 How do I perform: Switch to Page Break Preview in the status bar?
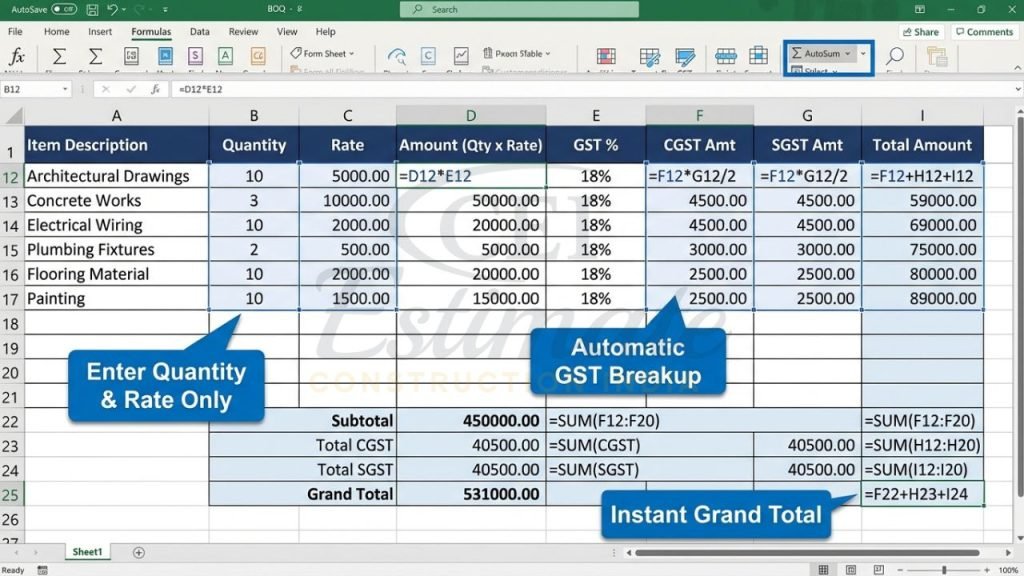pyautogui.click(x=878, y=570)
